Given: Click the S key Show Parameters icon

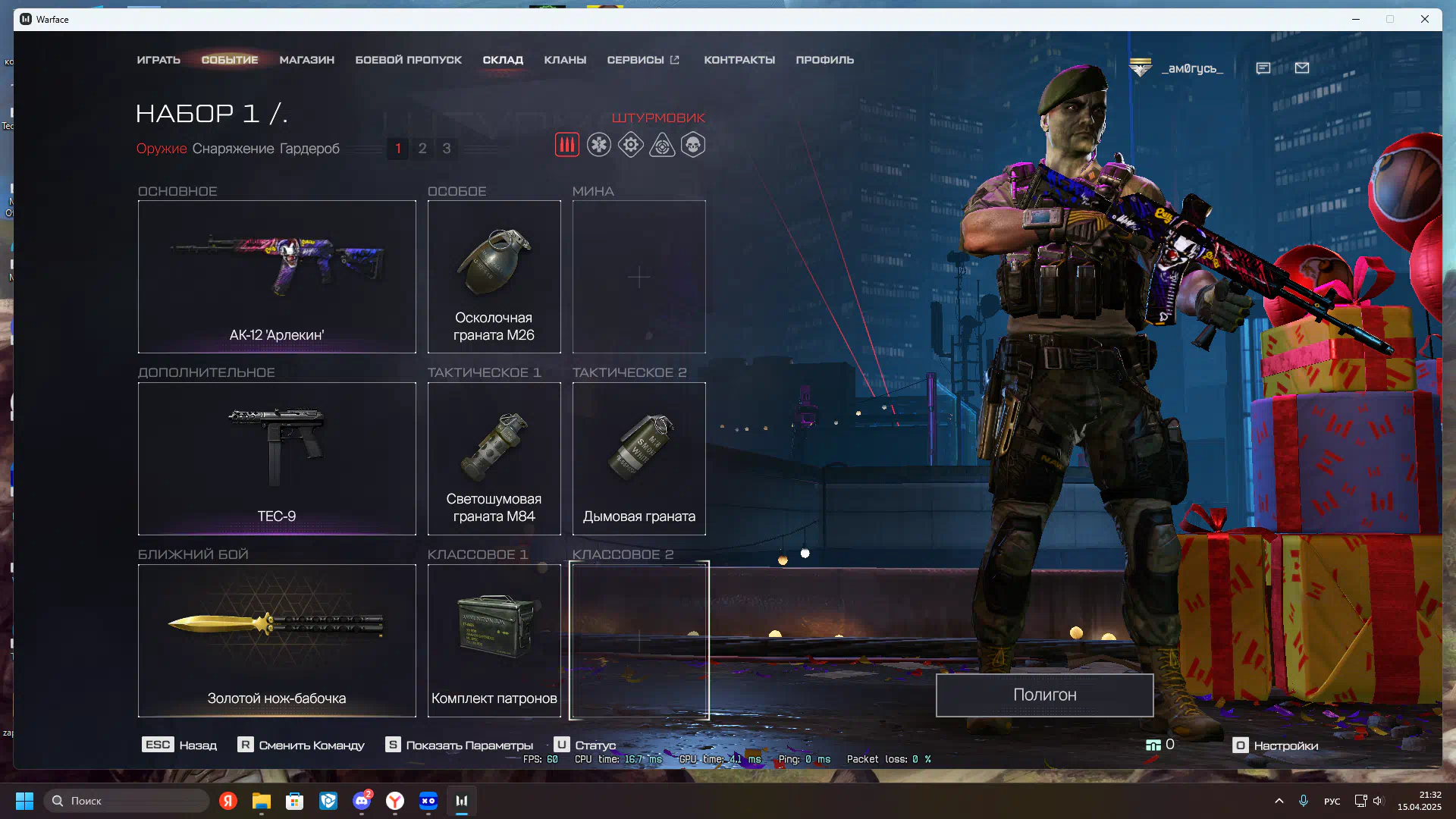Looking at the screenshot, I should click(x=393, y=745).
